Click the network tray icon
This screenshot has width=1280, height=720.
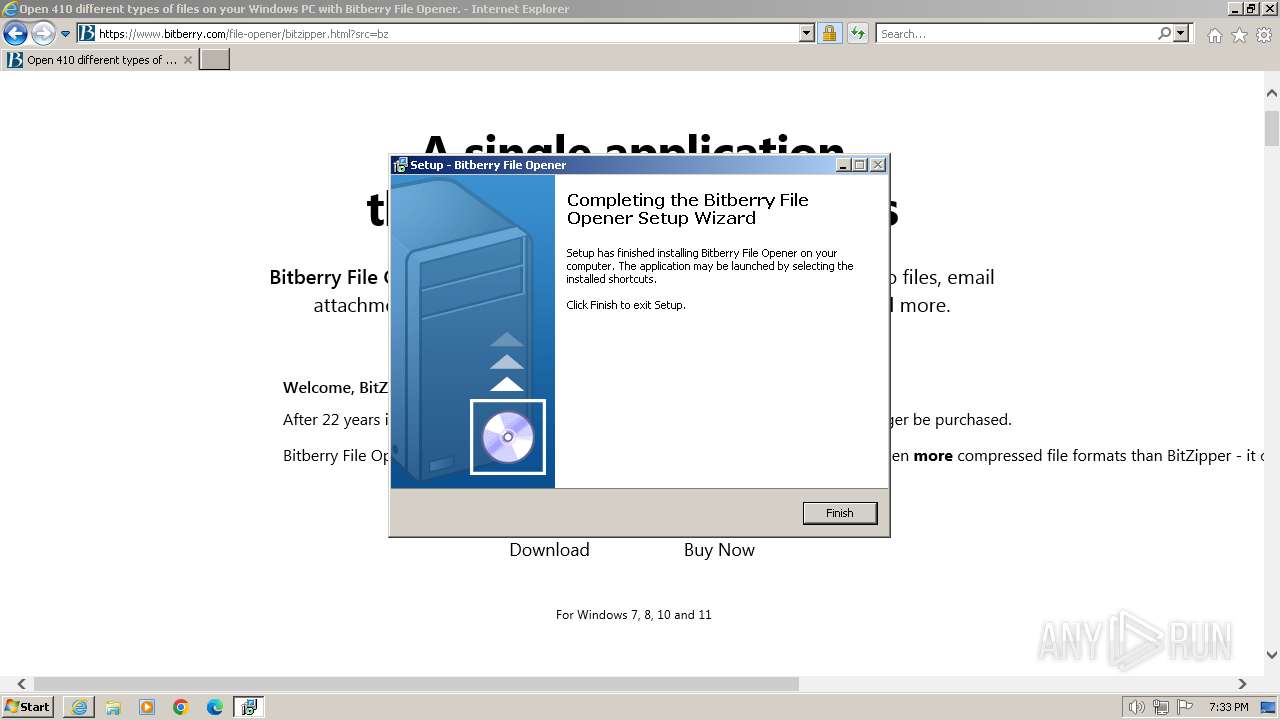point(1160,707)
